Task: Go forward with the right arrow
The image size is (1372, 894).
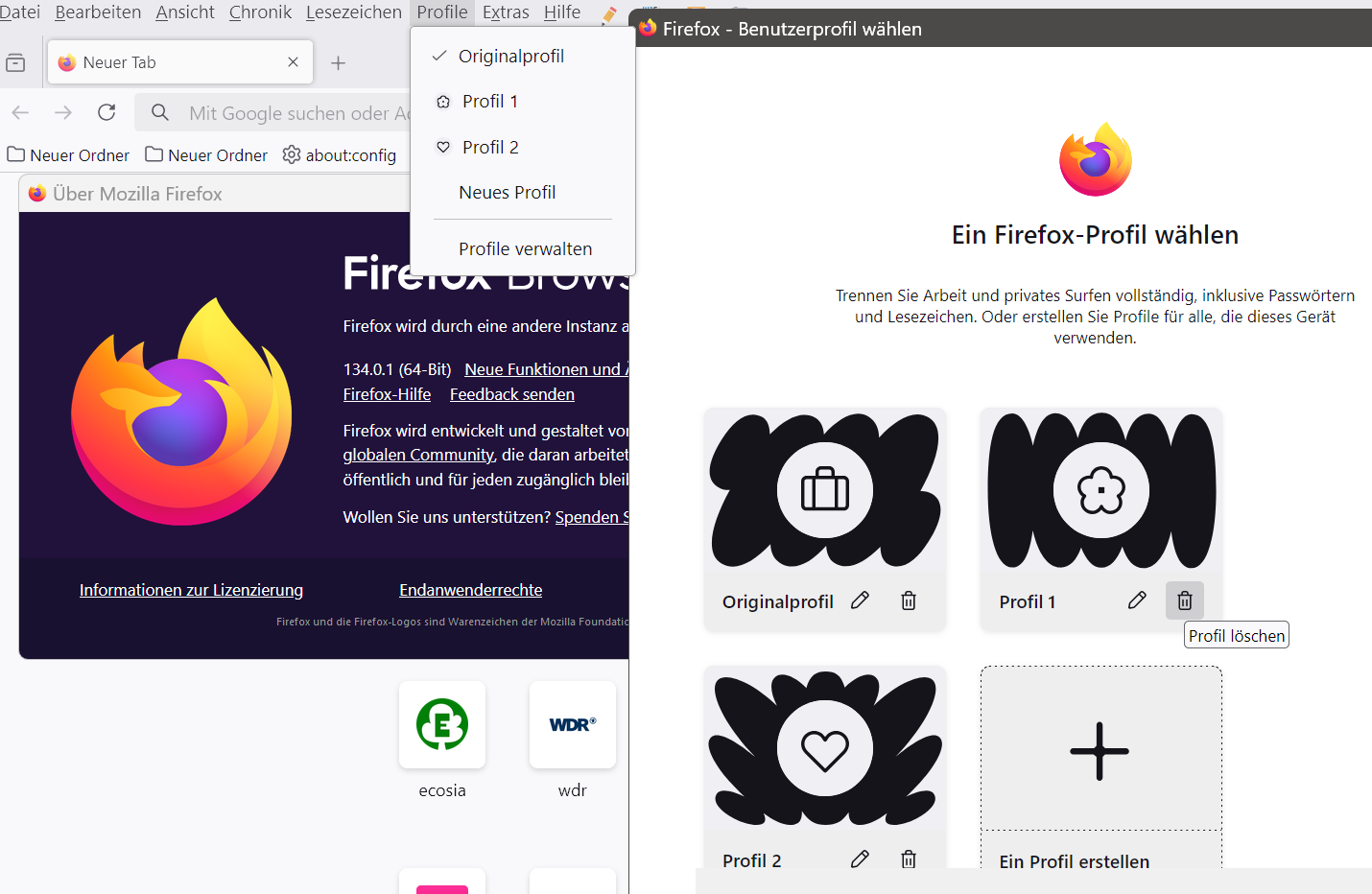Action: pos(63,112)
